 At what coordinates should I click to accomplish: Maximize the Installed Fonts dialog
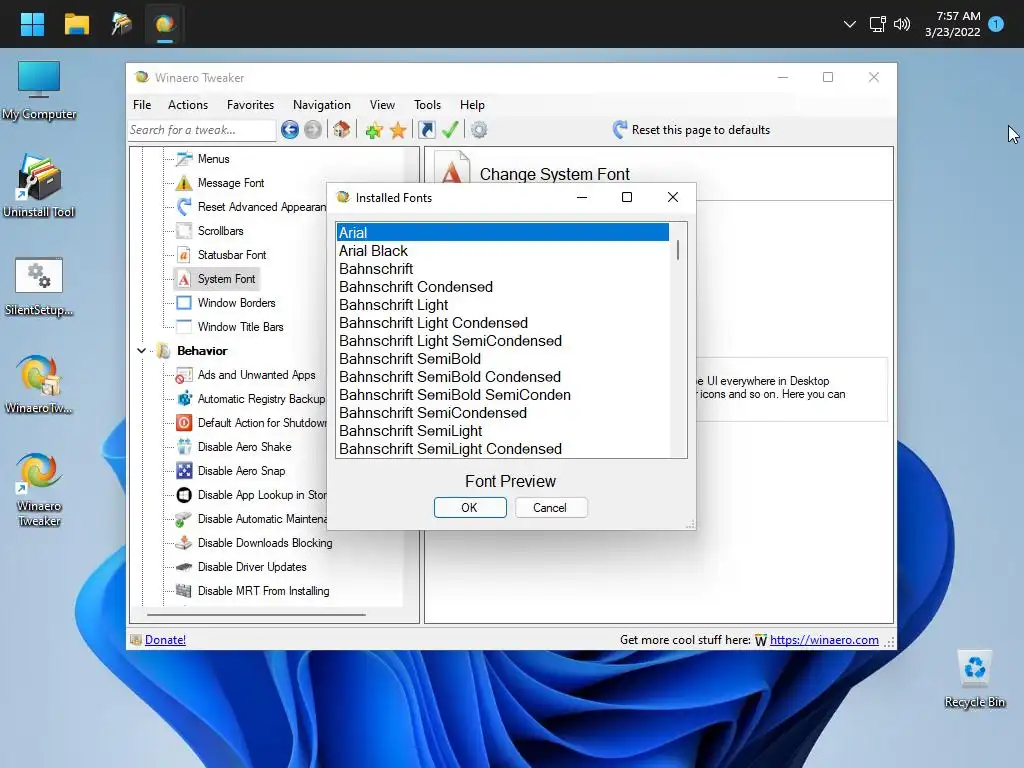coord(627,197)
